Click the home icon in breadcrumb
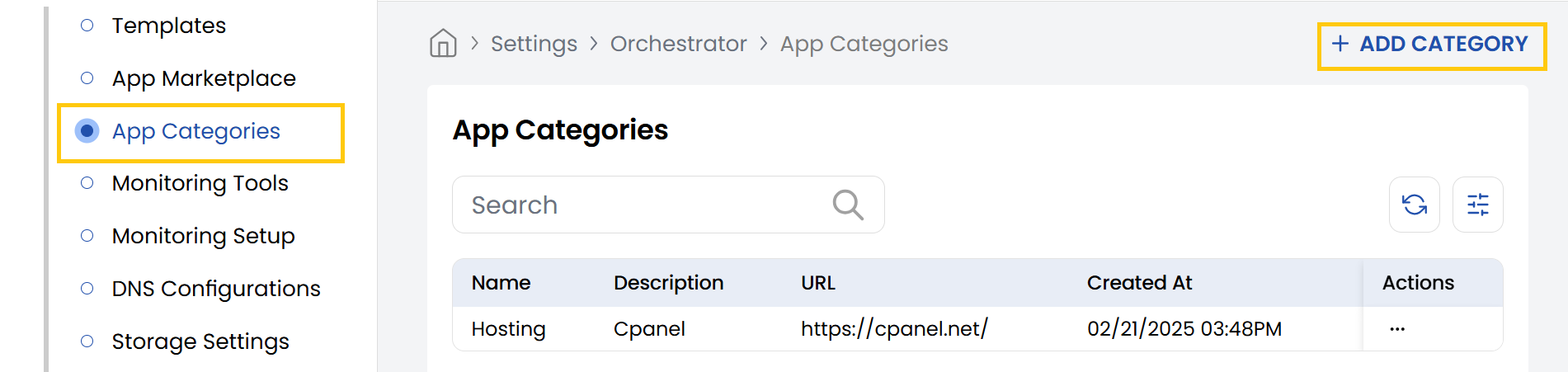The height and width of the screenshot is (372, 1568). 443,43
